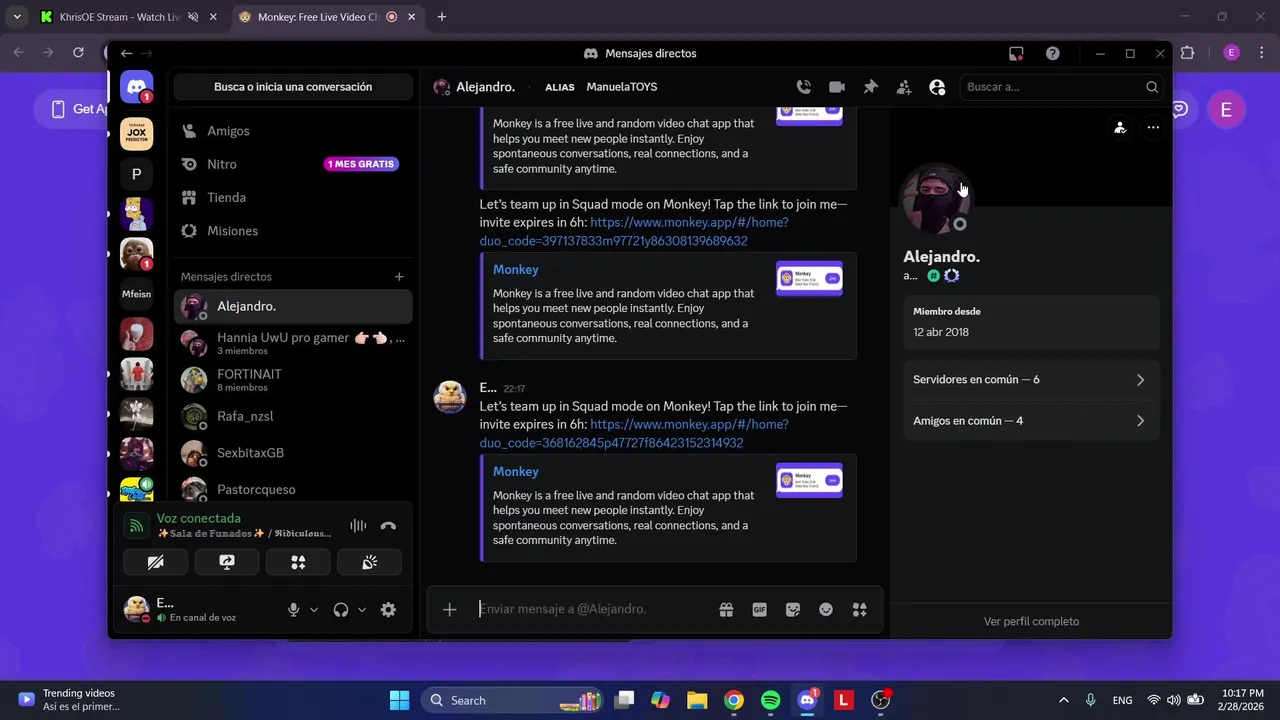Open Discord help question mark icon
The height and width of the screenshot is (720, 1280).
coord(1053,54)
